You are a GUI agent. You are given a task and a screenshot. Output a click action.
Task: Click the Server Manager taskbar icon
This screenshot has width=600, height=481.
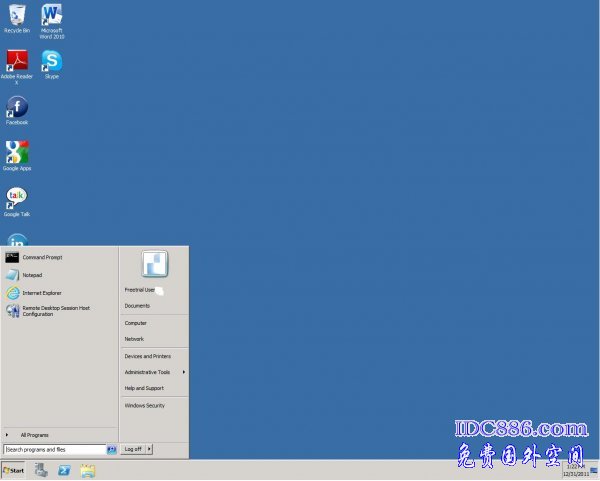pos(41,470)
